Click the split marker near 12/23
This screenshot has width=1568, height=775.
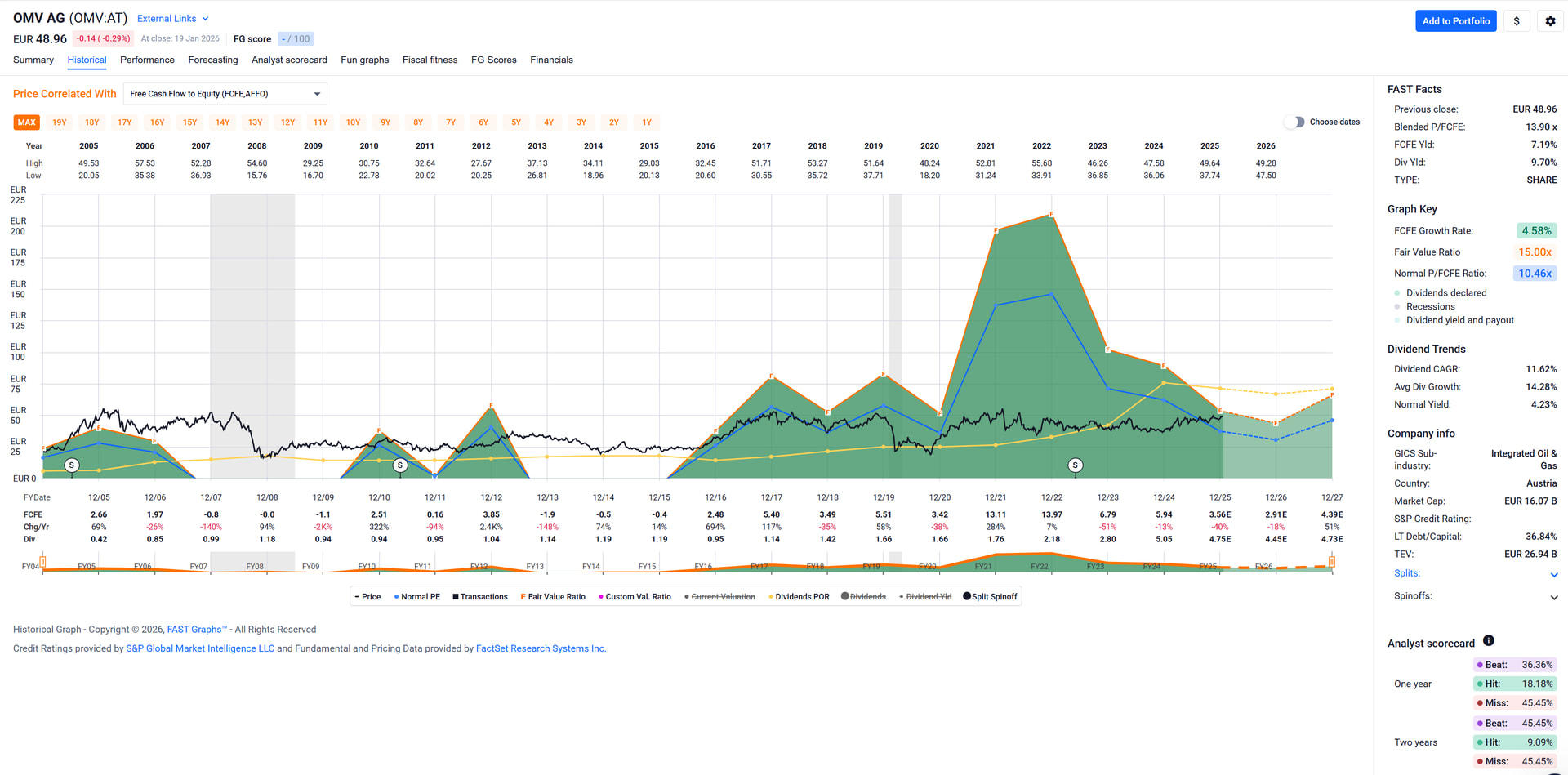[1076, 465]
